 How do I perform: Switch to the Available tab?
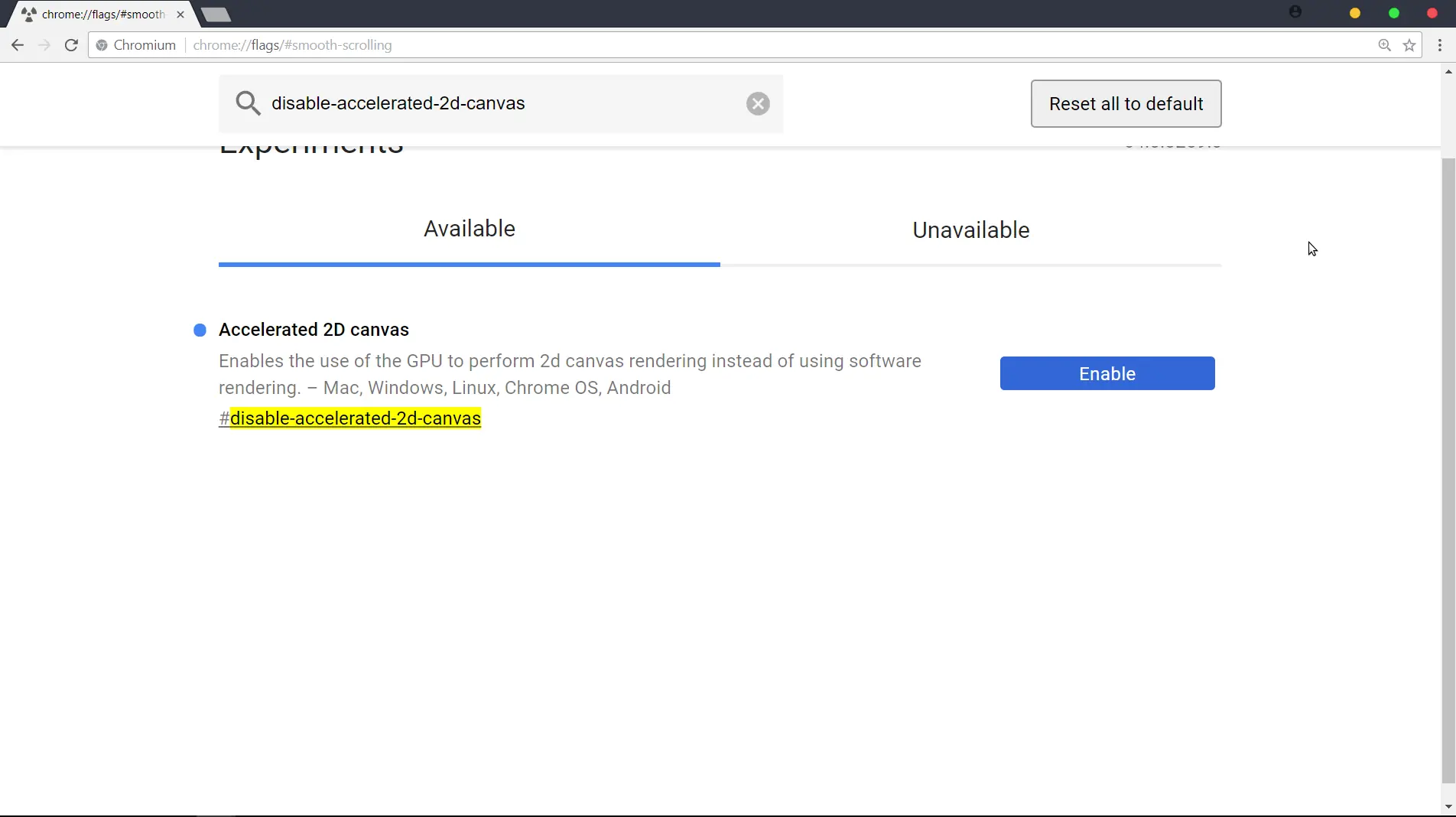tap(470, 229)
